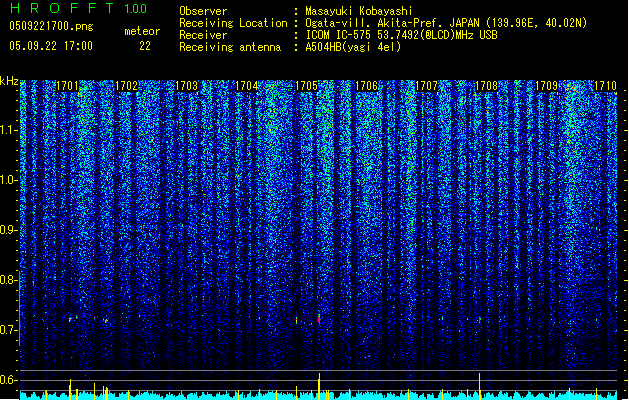Click the 1704 time marker
Viewport: 629px width, 400px height.
click(x=246, y=86)
